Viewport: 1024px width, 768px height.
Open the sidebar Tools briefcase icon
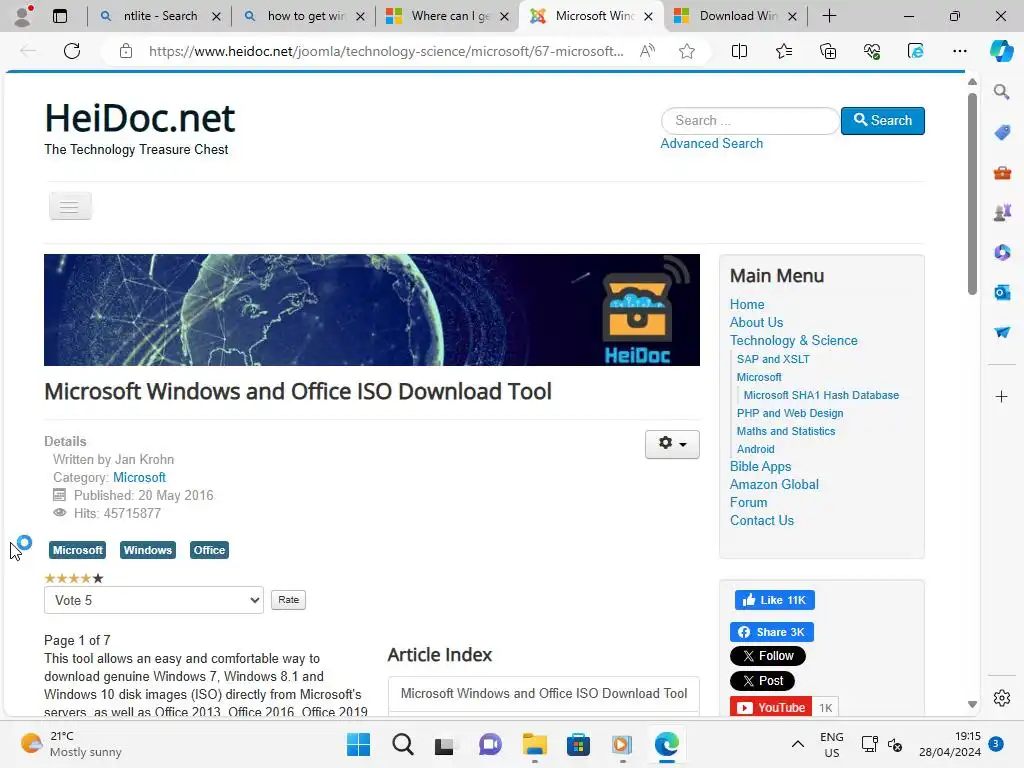click(x=1002, y=173)
